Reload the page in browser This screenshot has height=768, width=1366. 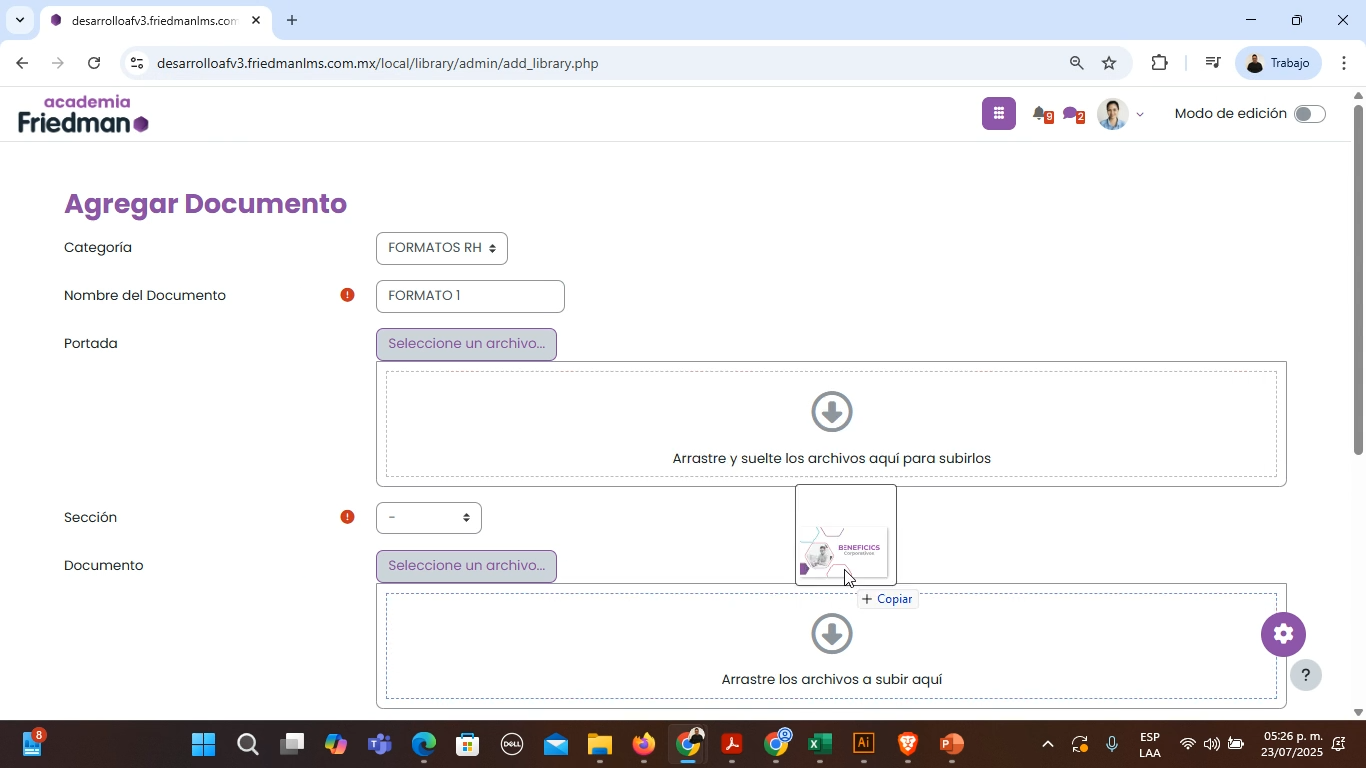(x=94, y=63)
